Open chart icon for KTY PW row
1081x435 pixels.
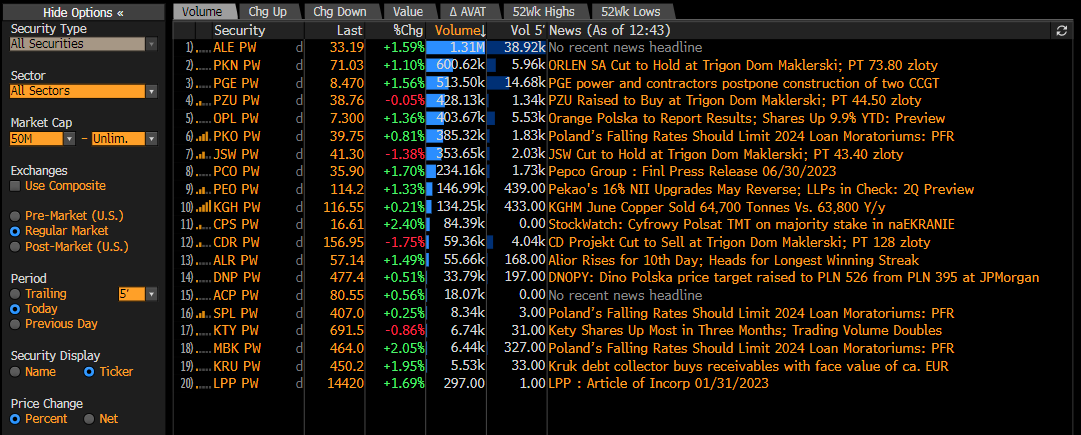(203, 331)
